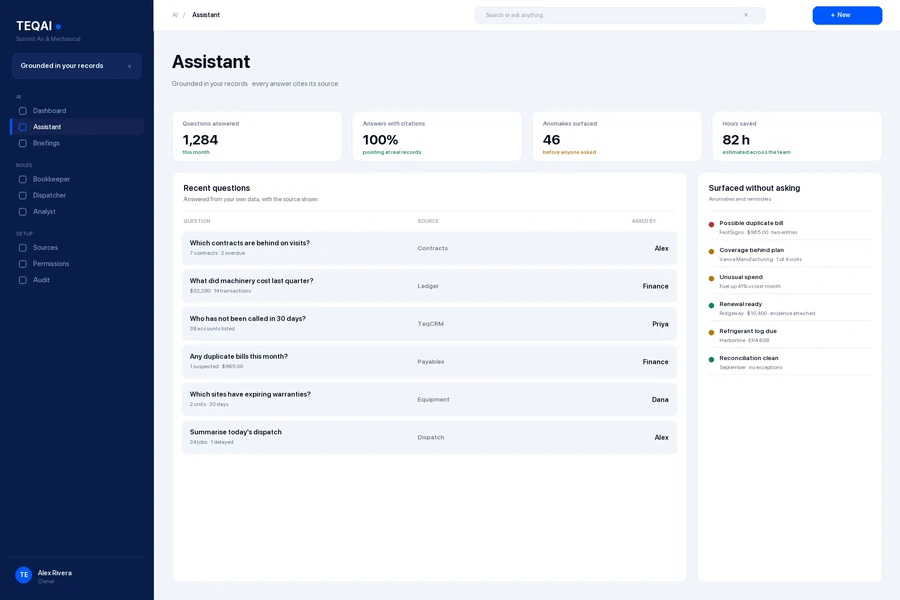Click the SOURCE column header
This screenshot has width=900, height=600.
tap(428, 221)
